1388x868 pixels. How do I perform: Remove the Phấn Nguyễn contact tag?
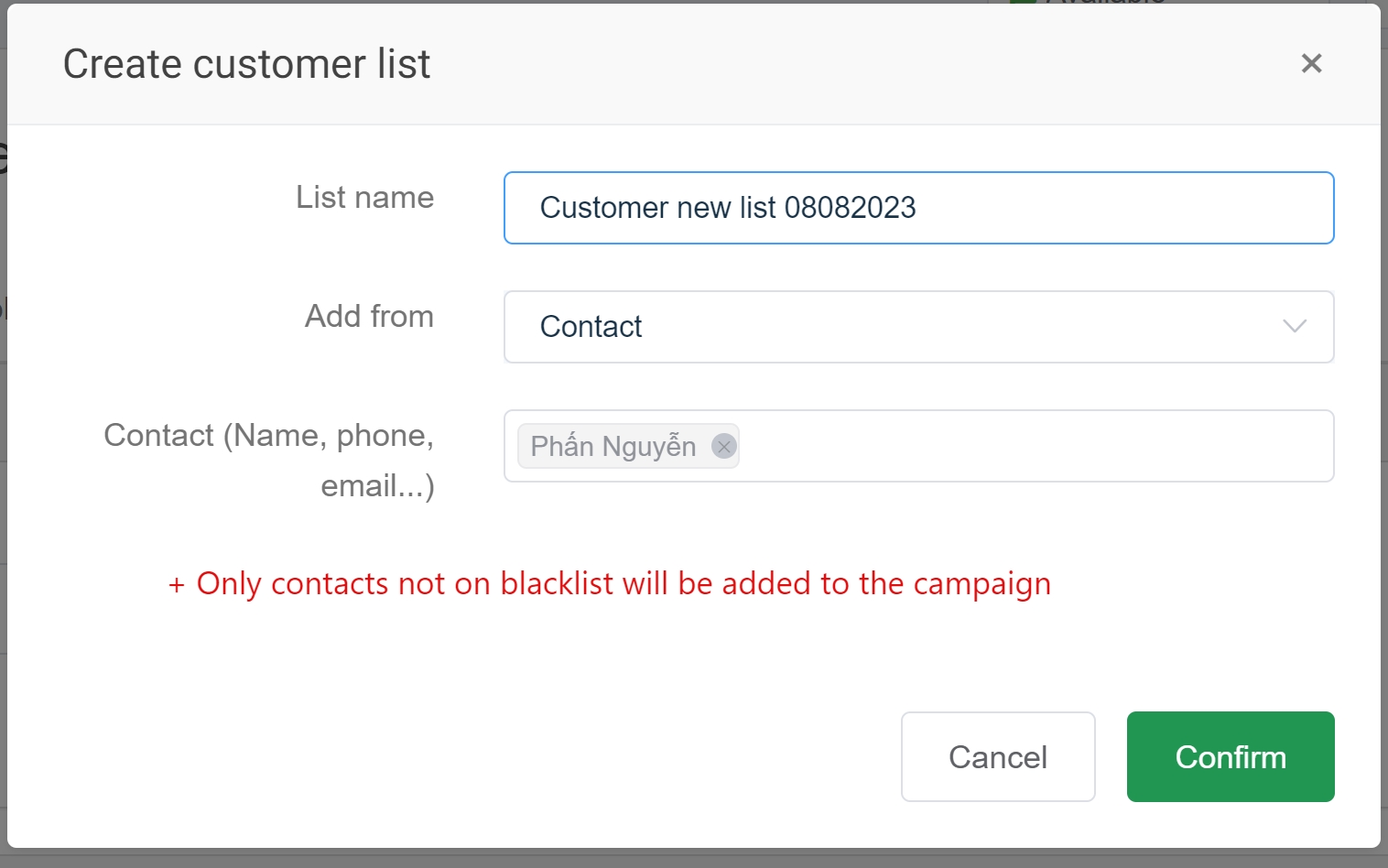724,446
